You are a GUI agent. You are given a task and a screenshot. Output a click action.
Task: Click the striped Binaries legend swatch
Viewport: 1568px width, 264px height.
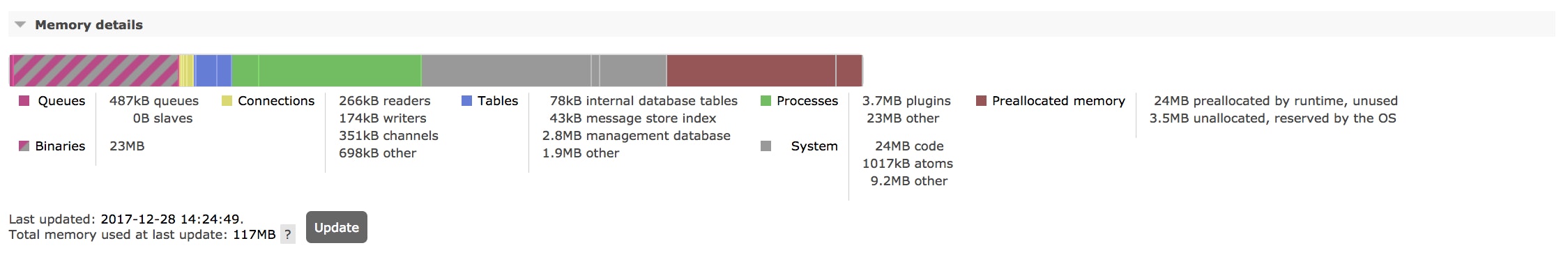click(24, 146)
